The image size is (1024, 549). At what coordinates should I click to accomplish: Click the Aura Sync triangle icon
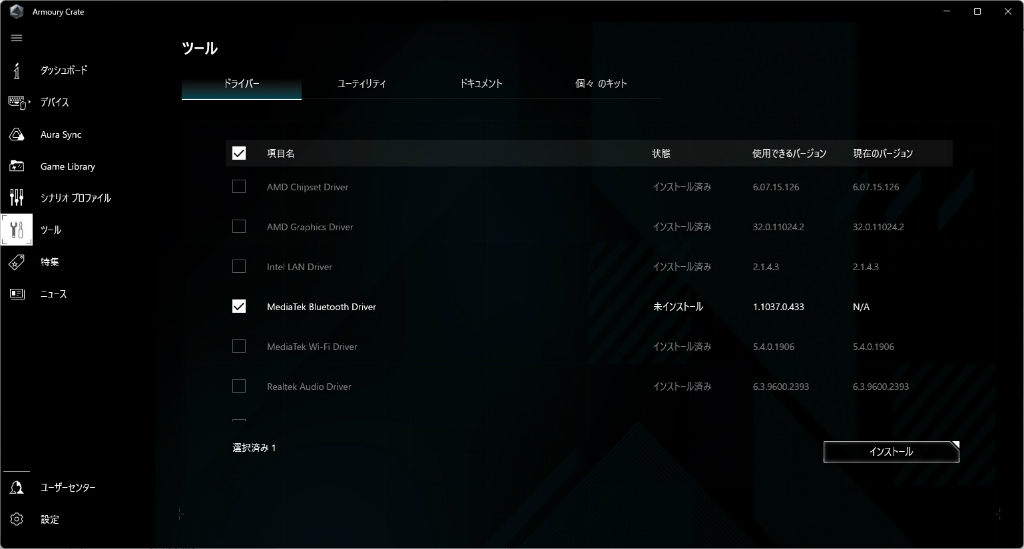[x=17, y=134]
